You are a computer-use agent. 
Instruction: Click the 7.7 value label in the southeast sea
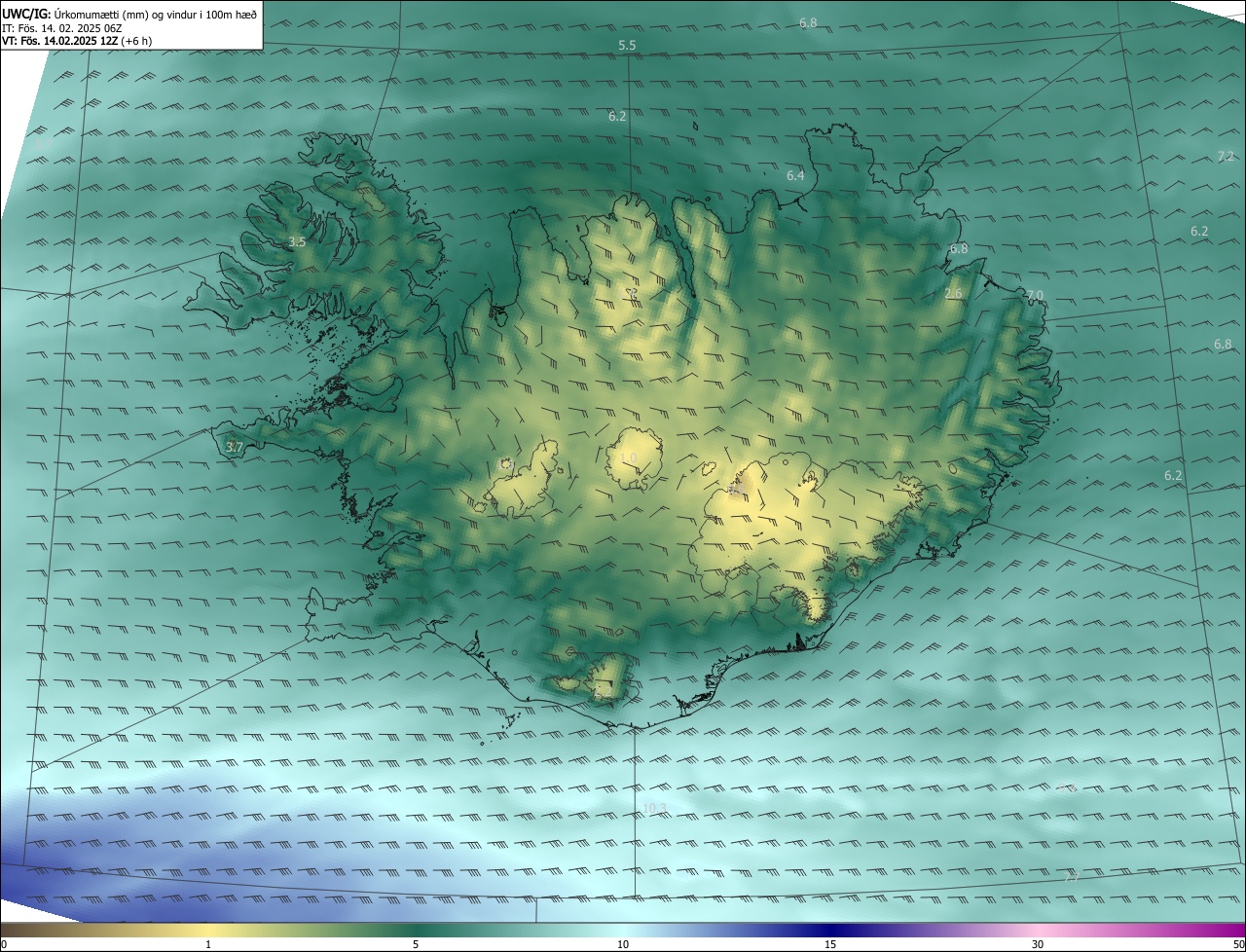1071,878
